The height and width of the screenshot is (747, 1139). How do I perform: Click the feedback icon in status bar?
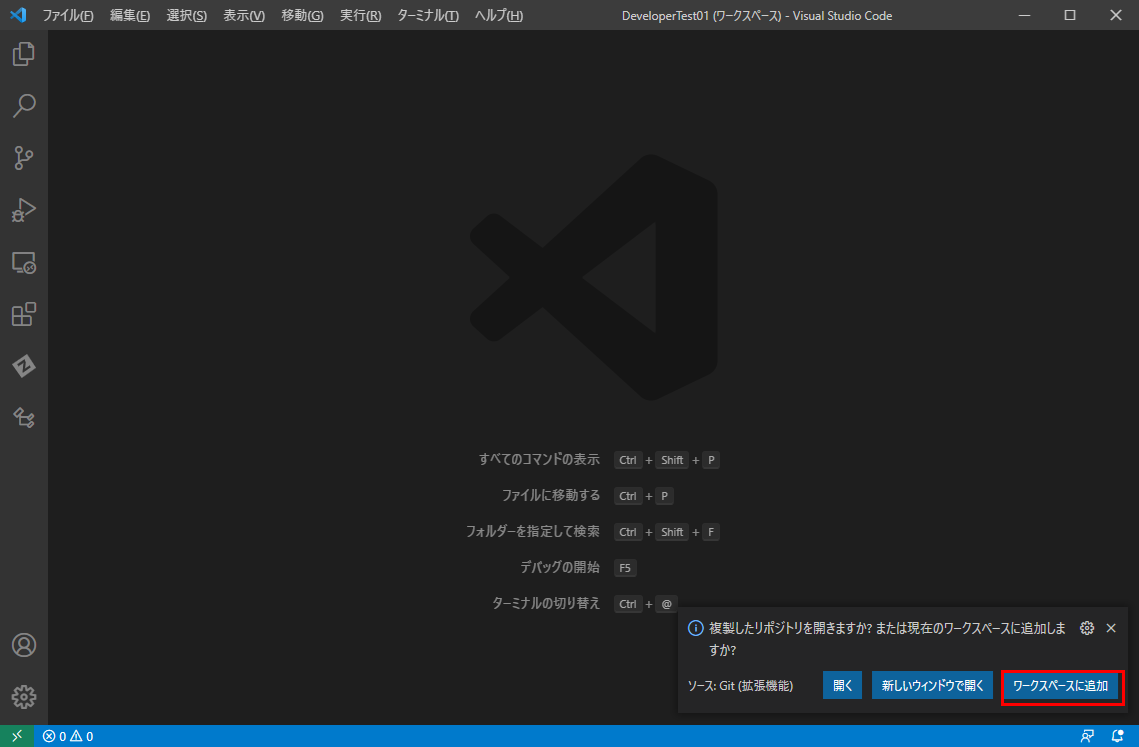1087,736
